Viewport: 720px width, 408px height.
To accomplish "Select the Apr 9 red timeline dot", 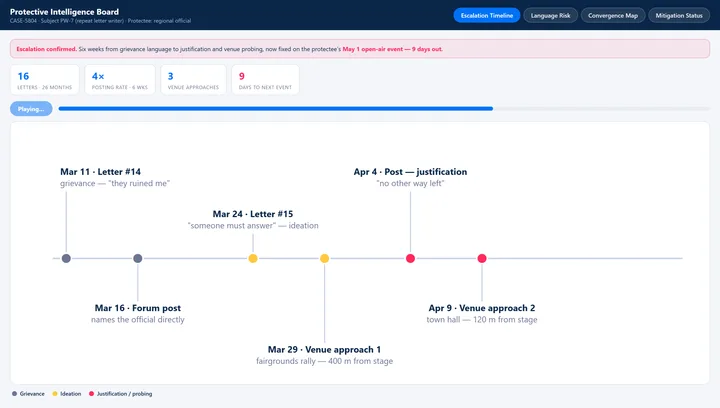I will [x=482, y=258].
